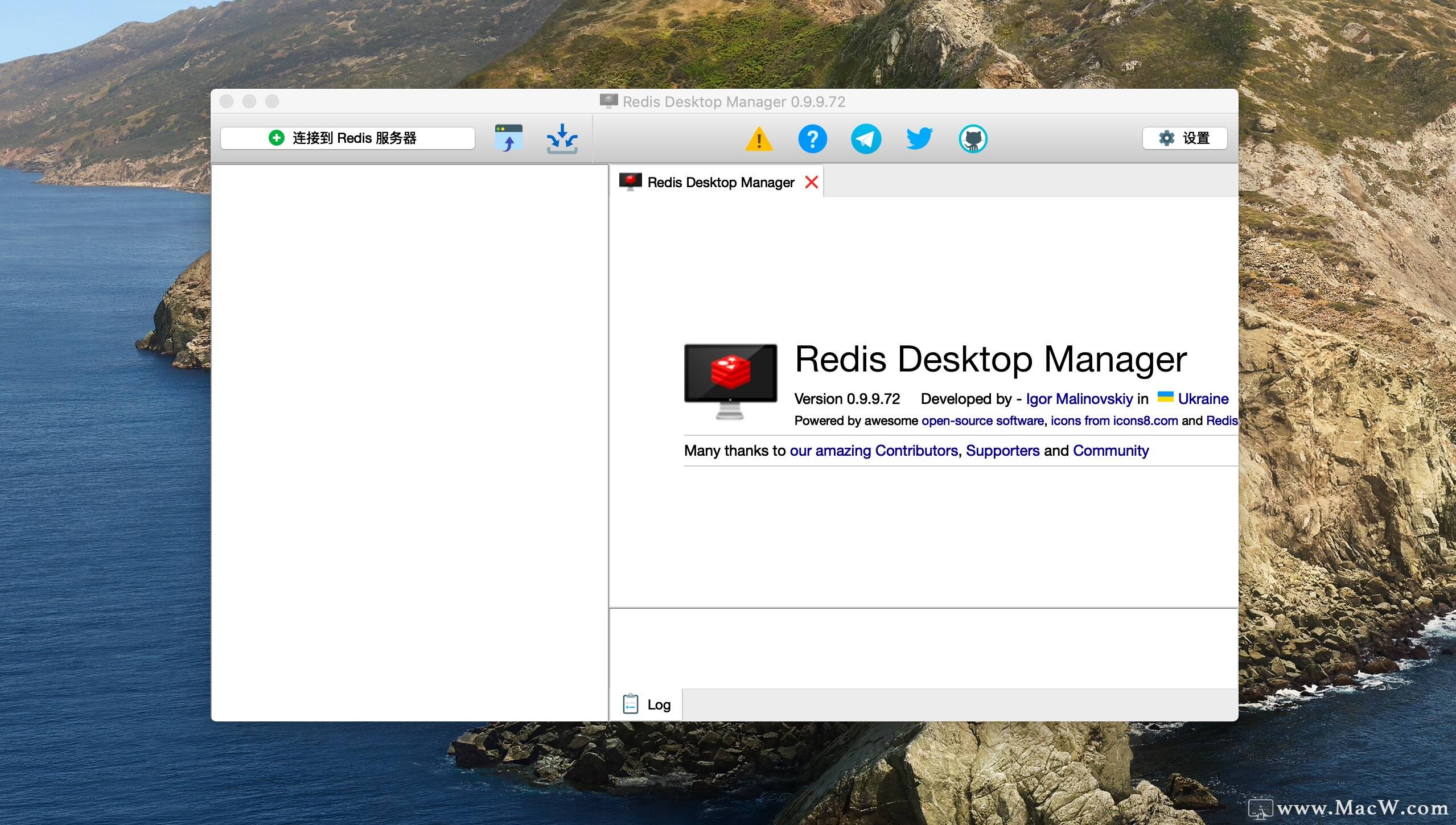
Task: Close the Redis Desktop Manager tab
Action: (811, 181)
